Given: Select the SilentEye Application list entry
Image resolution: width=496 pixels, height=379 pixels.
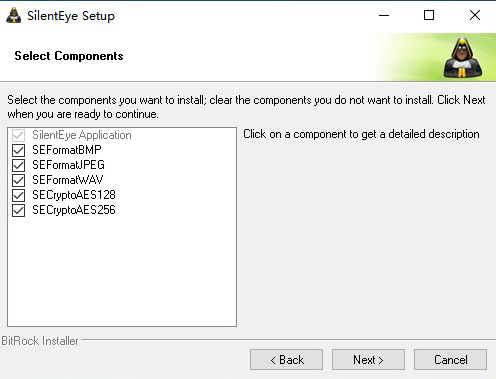Looking at the screenshot, I should coord(82,135).
